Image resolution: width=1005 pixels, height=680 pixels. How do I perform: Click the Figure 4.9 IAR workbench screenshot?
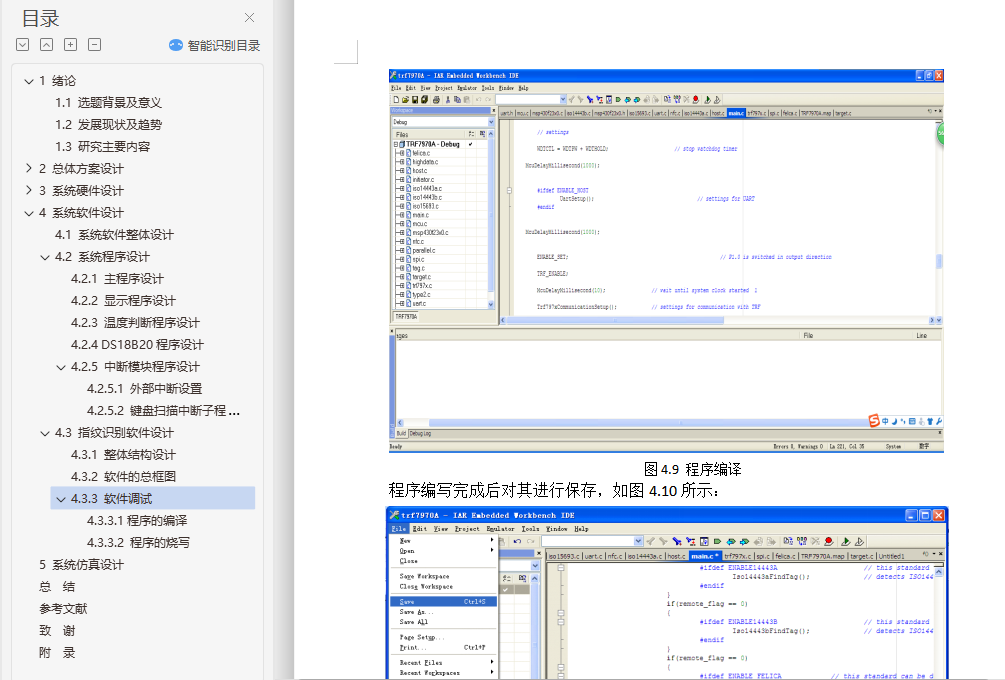[x=666, y=261]
